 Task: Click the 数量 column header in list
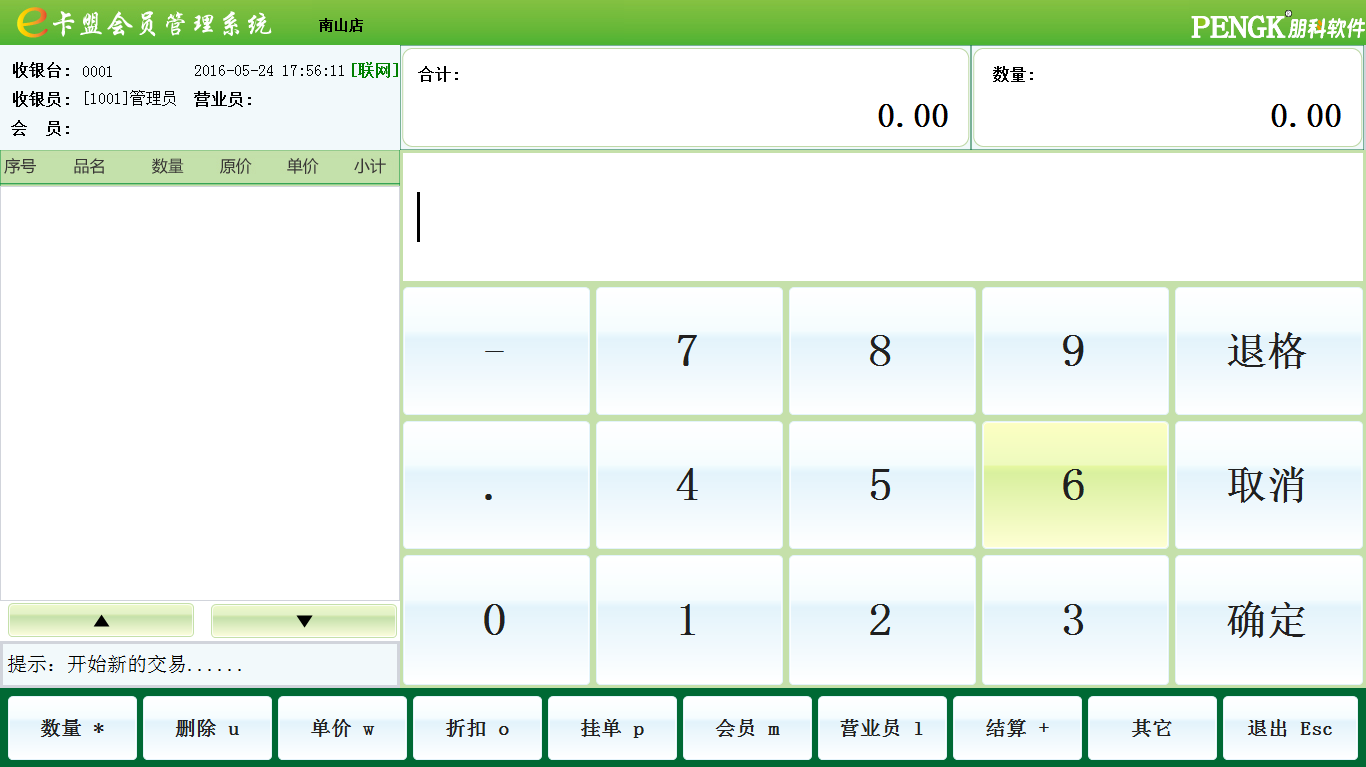pos(167,167)
